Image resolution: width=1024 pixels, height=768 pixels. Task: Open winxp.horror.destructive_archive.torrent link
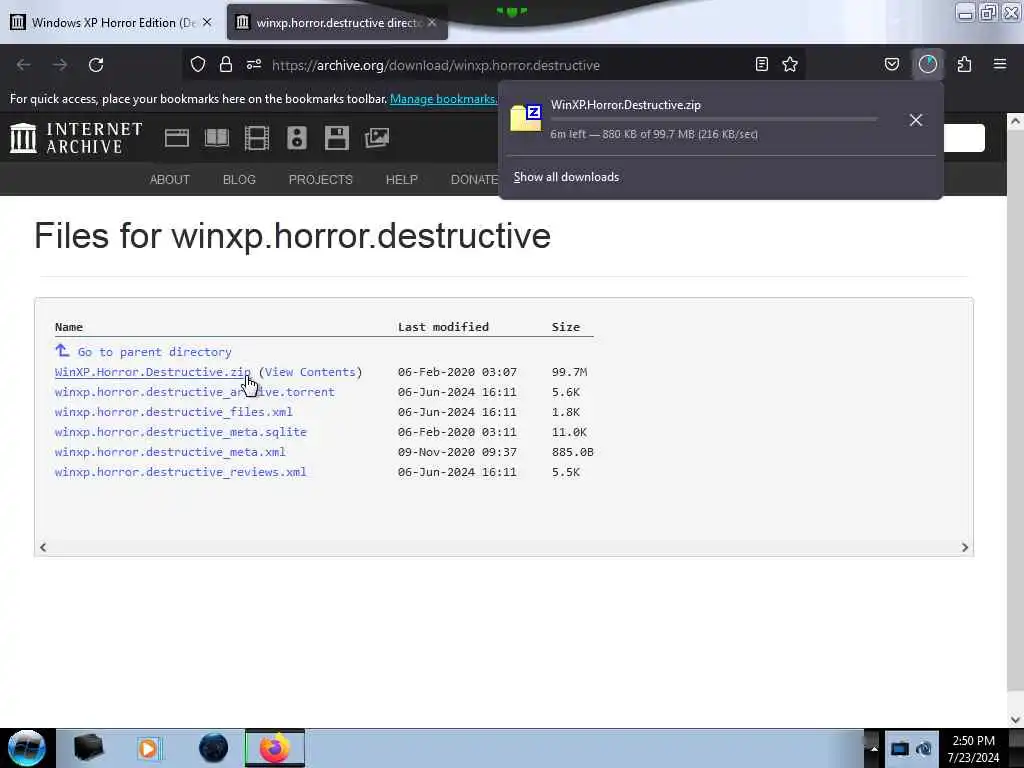click(x=195, y=392)
